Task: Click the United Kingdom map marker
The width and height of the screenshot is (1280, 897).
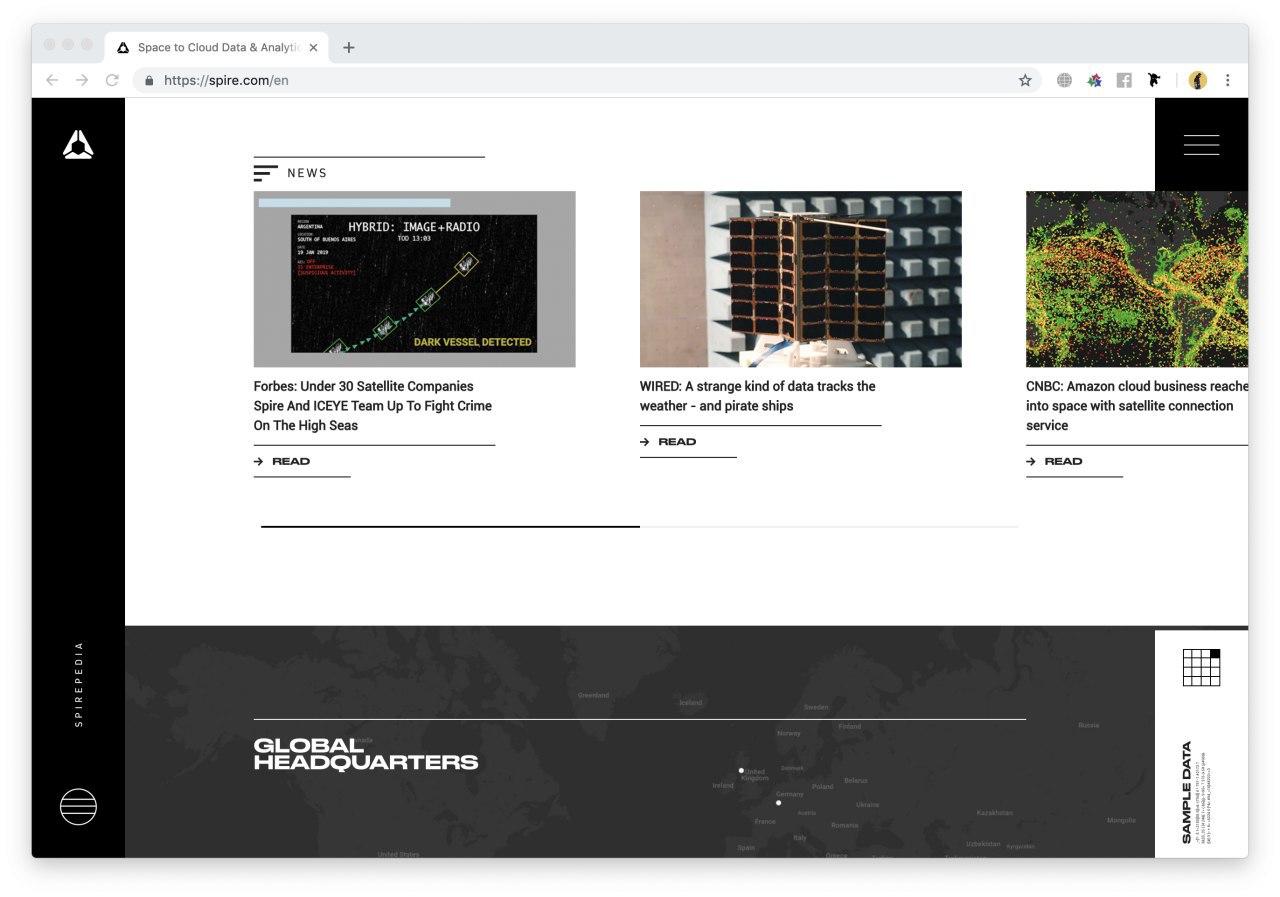Action: (741, 770)
